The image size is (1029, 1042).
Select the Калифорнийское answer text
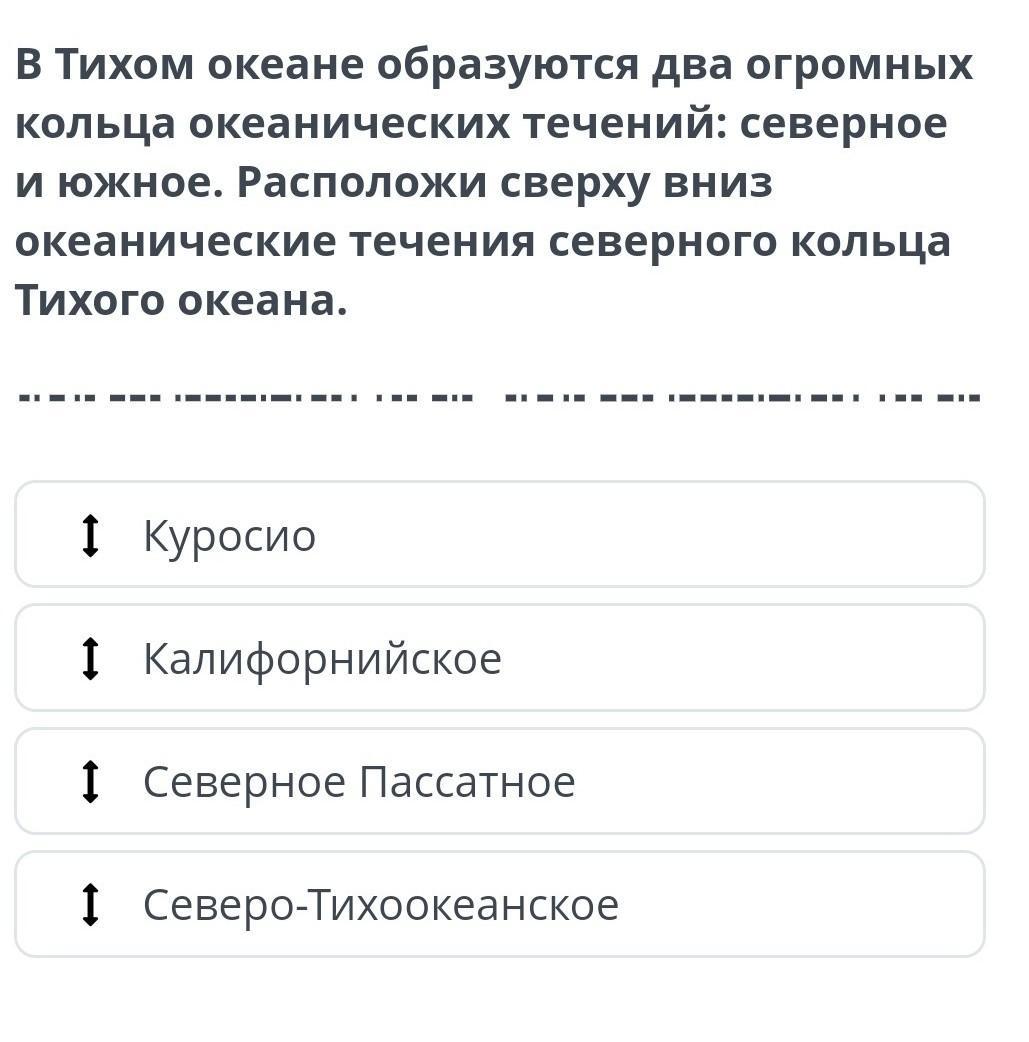point(322,659)
